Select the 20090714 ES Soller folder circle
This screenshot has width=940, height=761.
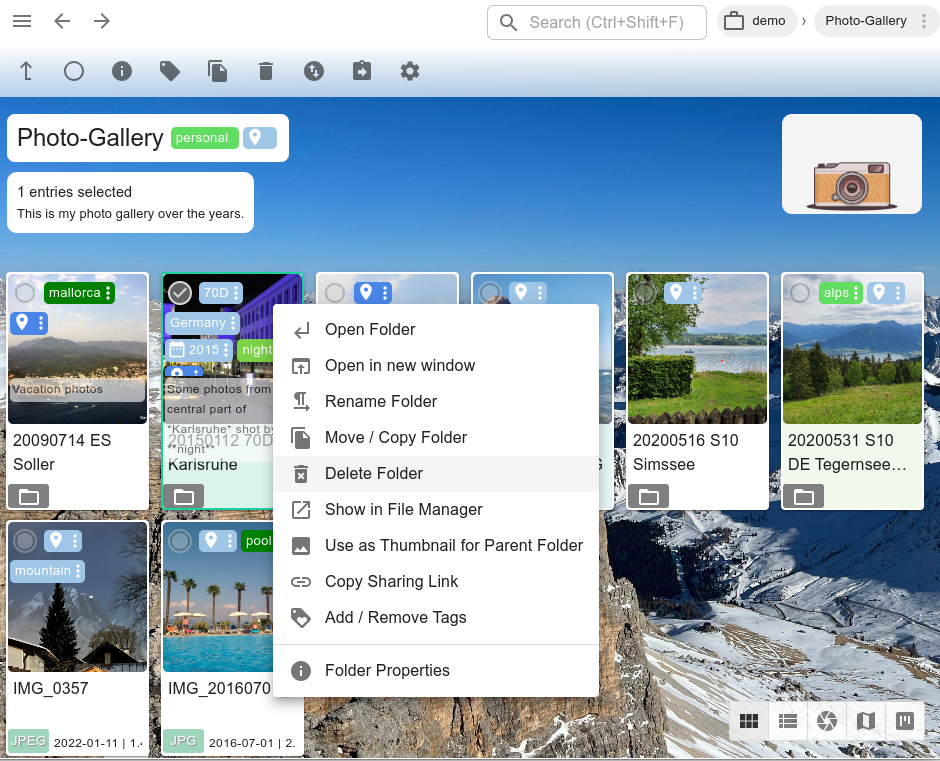(25, 293)
